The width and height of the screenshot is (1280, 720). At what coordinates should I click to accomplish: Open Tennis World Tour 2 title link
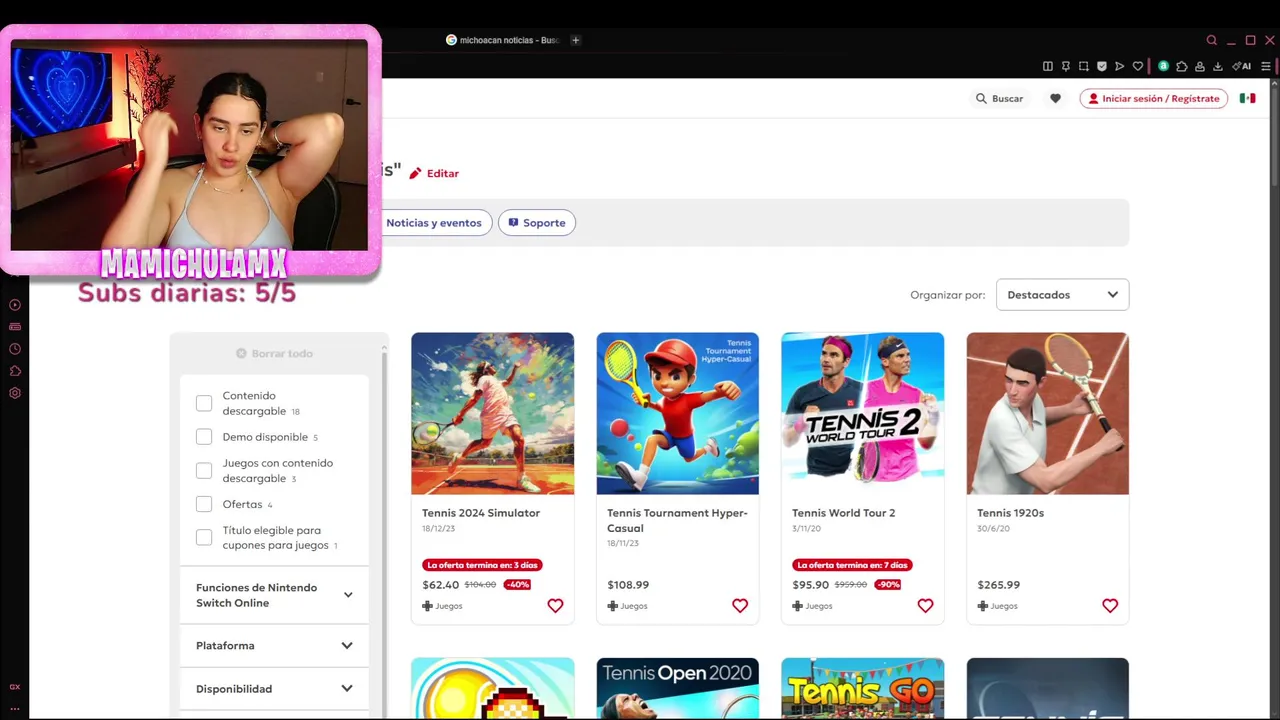(x=844, y=513)
